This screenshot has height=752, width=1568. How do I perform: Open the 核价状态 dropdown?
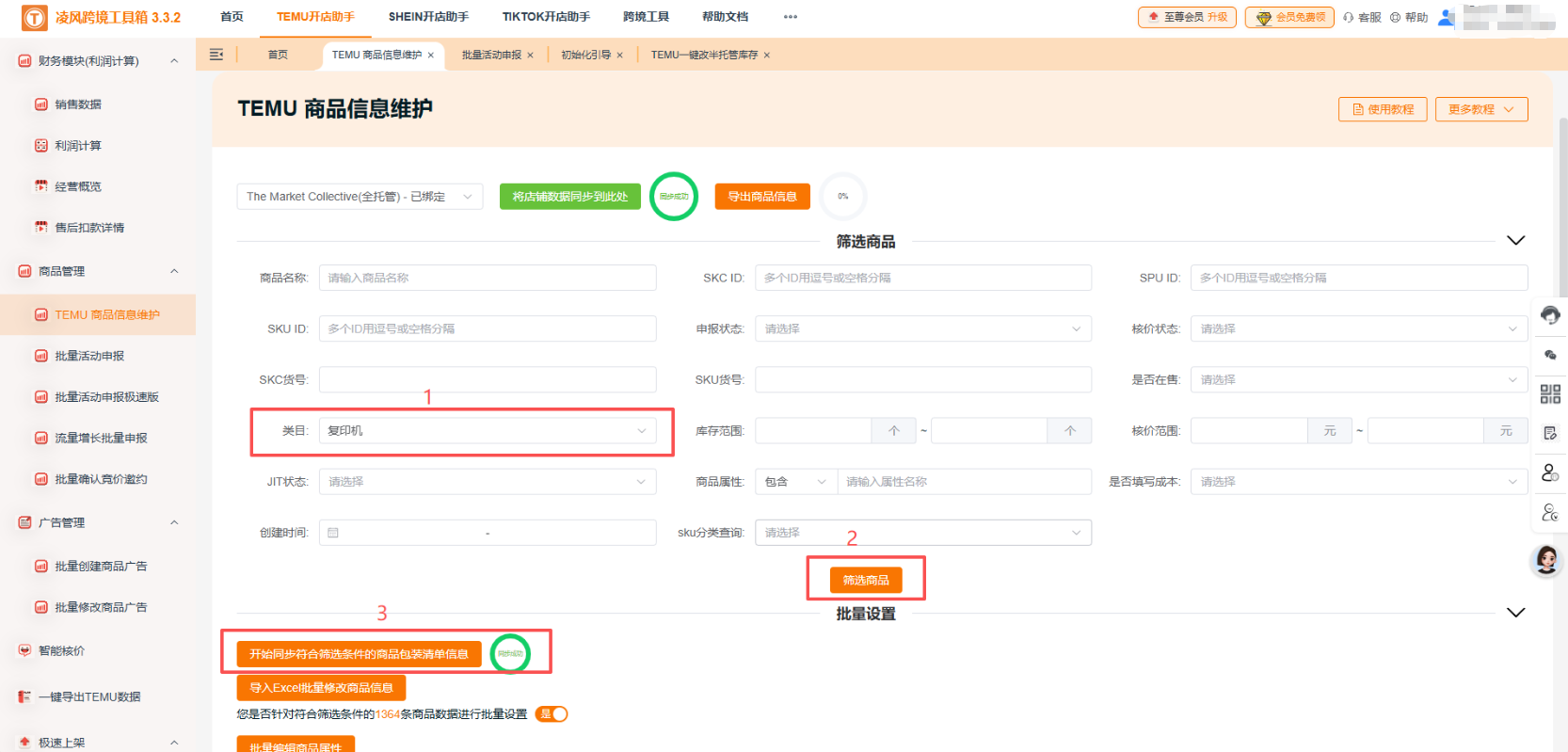point(1359,328)
